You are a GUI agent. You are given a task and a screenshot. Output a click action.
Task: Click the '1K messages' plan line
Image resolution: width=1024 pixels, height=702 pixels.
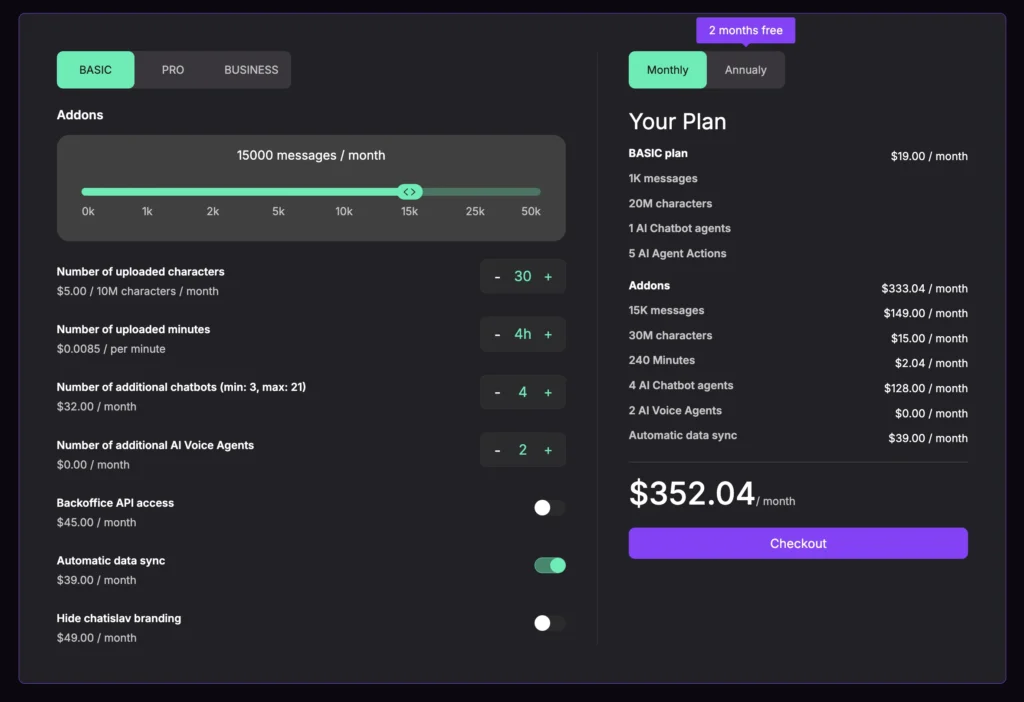[663, 178]
